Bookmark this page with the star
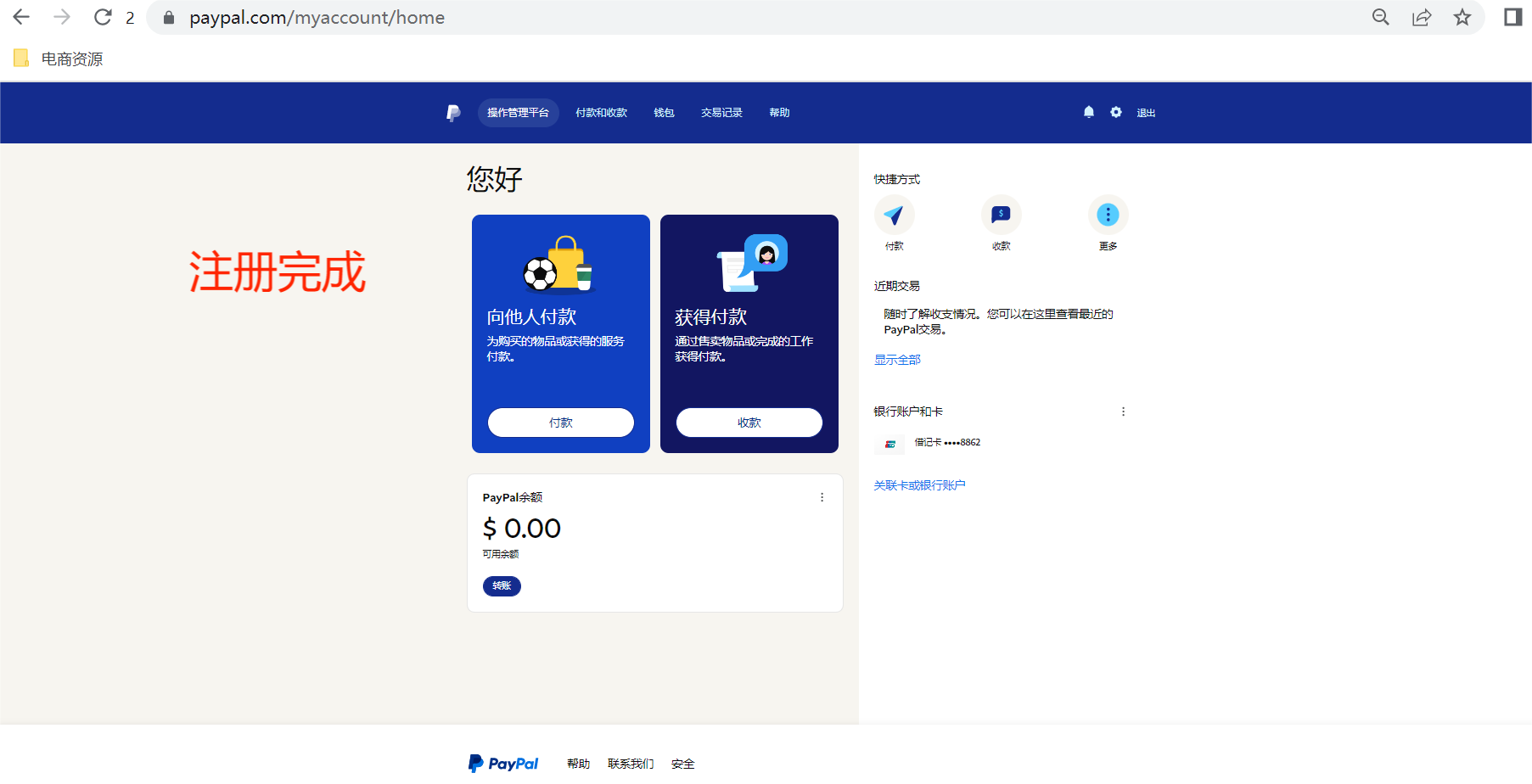This screenshot has height=784, width=1532. click(x=1462, y=17)
